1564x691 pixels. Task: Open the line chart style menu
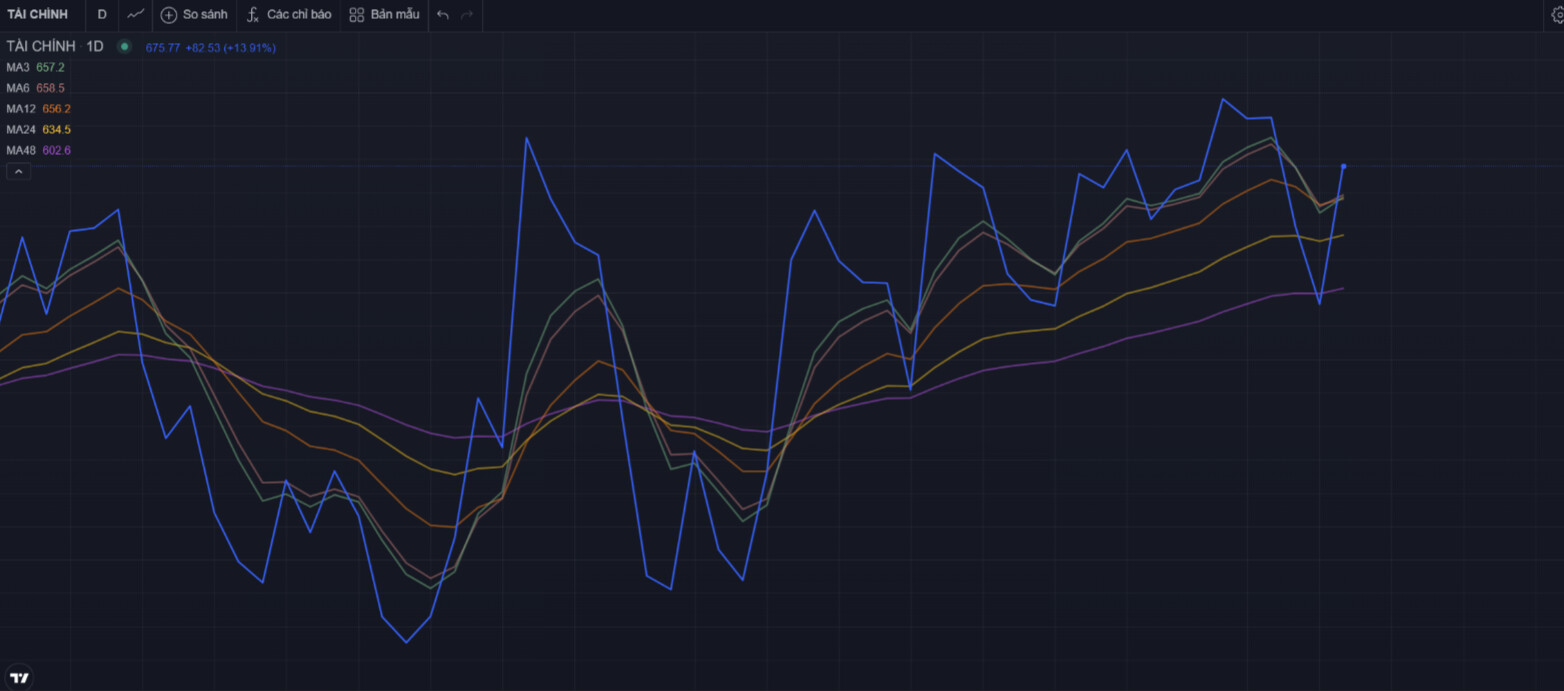pos(136,14)
